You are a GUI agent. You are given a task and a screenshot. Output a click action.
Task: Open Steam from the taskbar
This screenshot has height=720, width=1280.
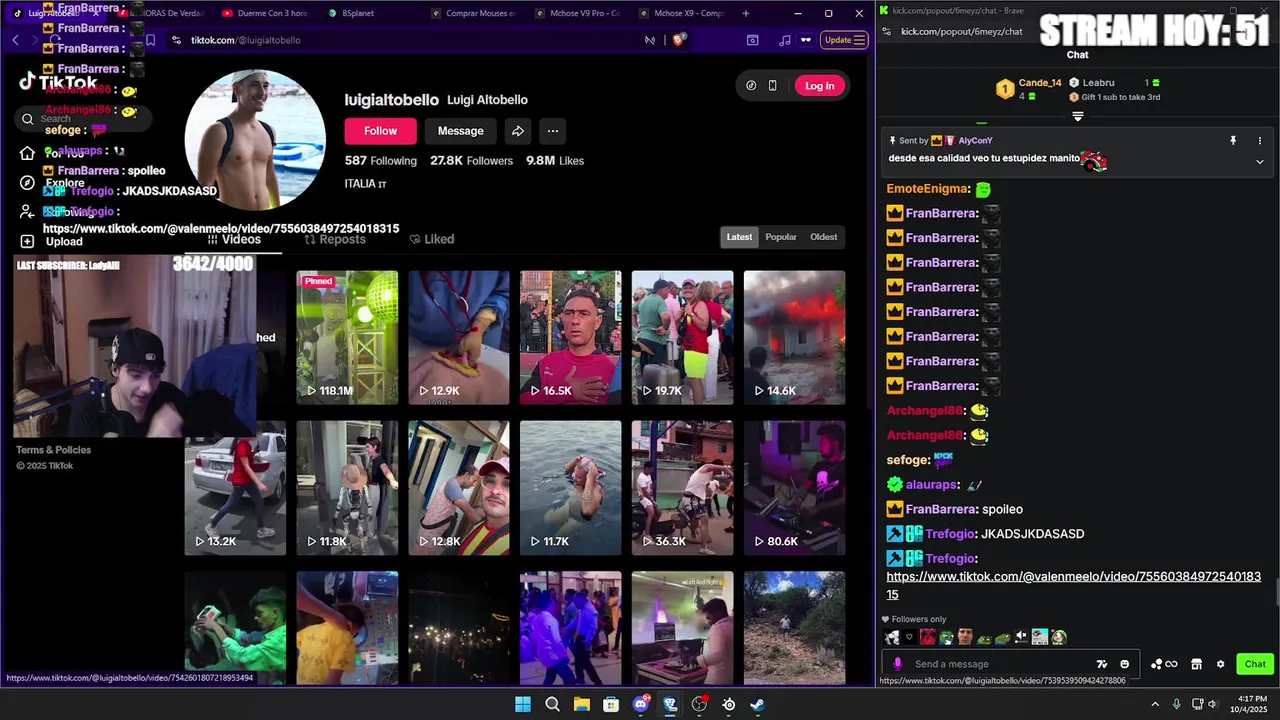[x=758, y=704]
